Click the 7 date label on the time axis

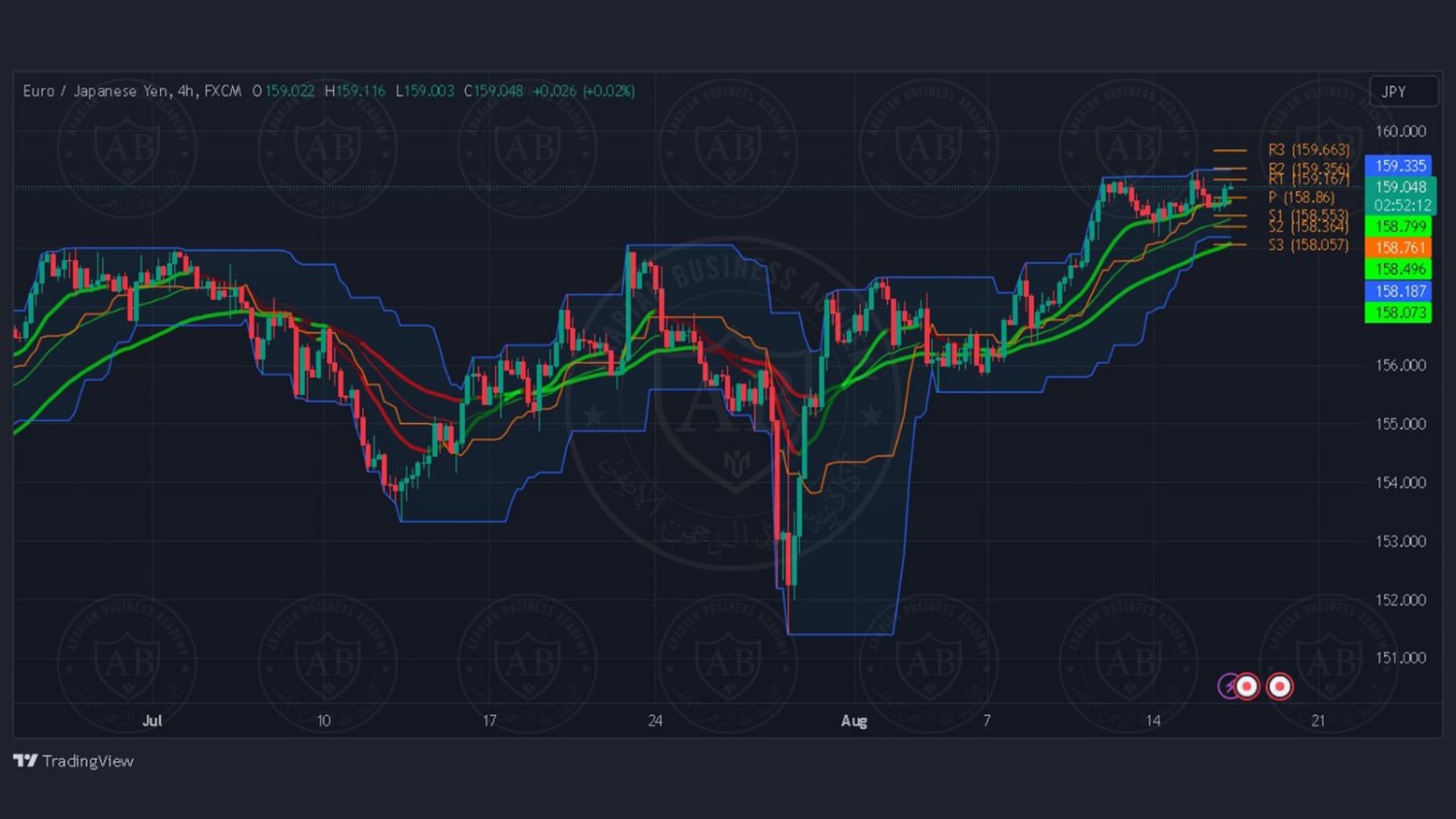(x=987, y=721)
